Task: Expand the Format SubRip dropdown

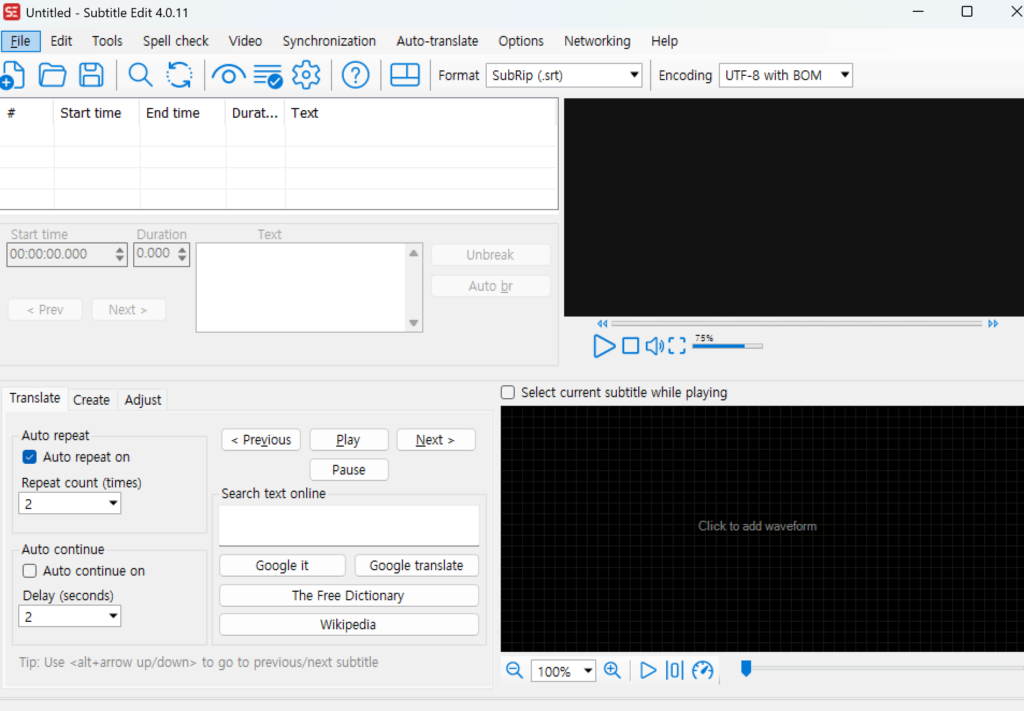Action: pyautogui.click(x=633, y=75)
